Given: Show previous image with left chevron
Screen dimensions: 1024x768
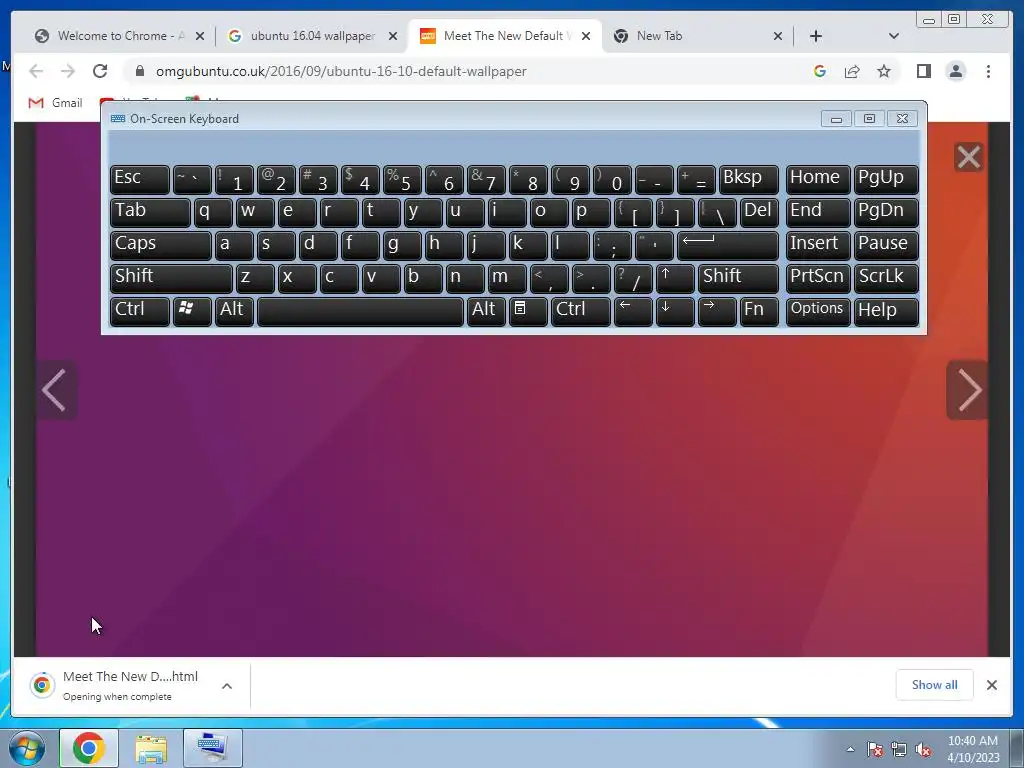Looking at the screenshot, I should pos(55,390).
